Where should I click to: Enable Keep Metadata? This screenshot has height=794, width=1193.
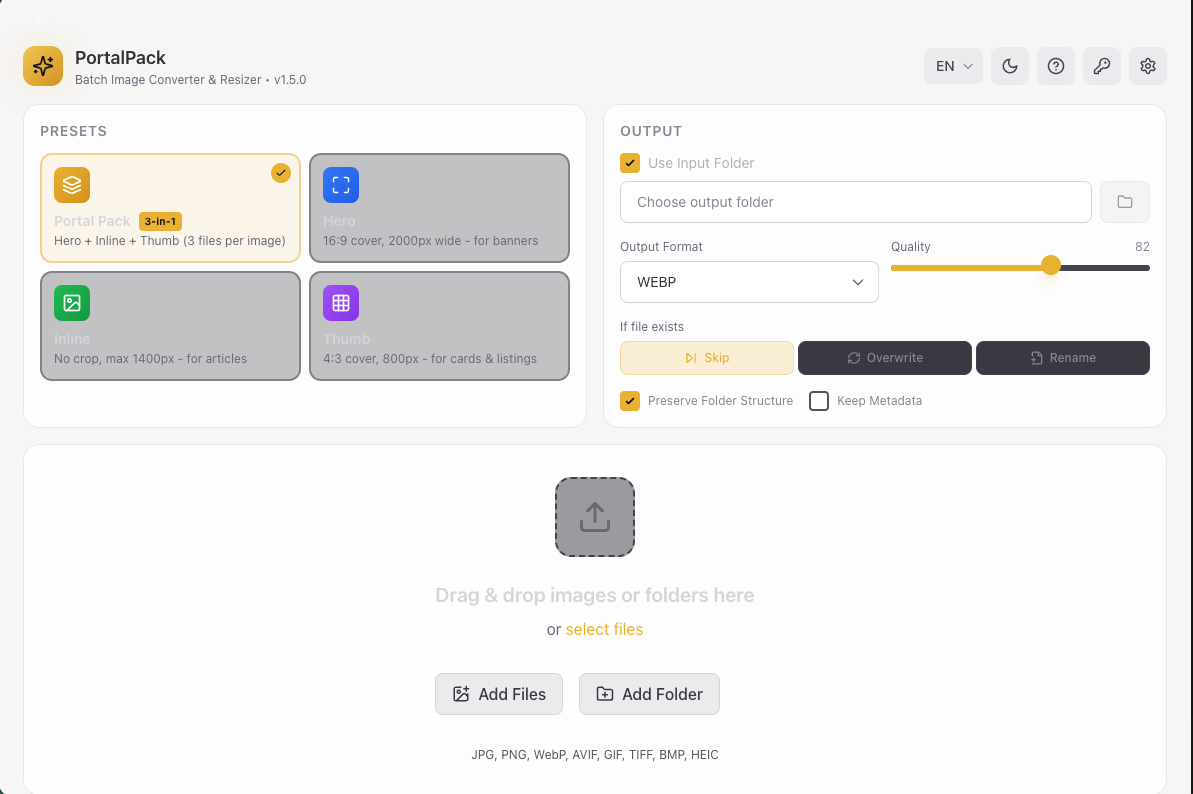(819, 400)
